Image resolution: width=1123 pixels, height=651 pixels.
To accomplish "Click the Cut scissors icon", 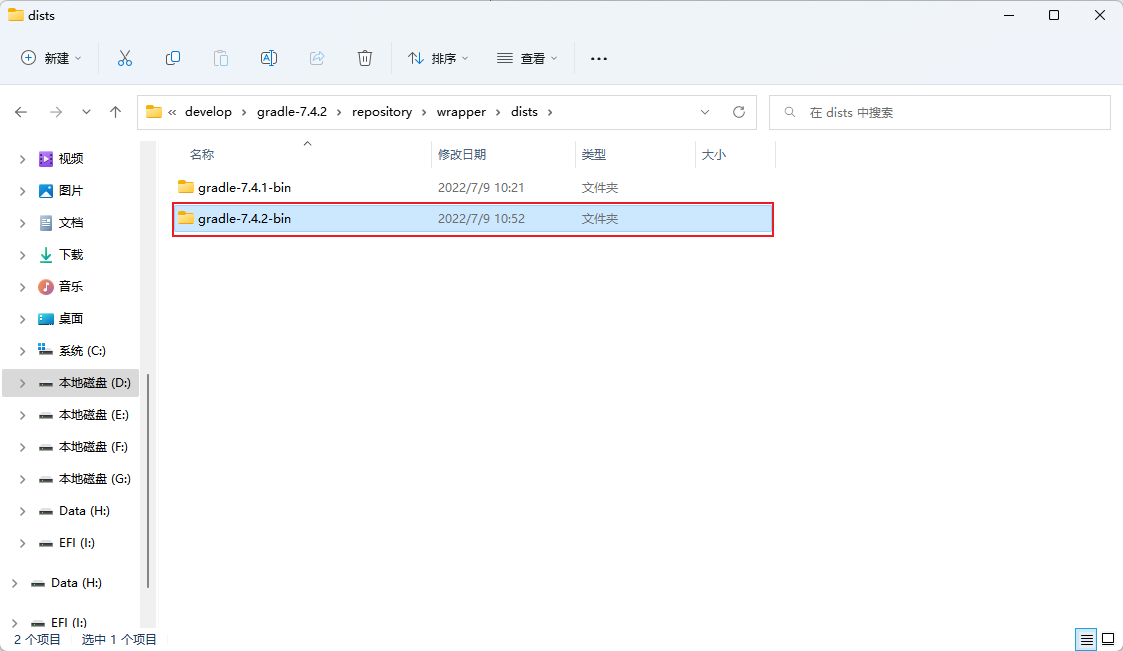I will 125,58.
